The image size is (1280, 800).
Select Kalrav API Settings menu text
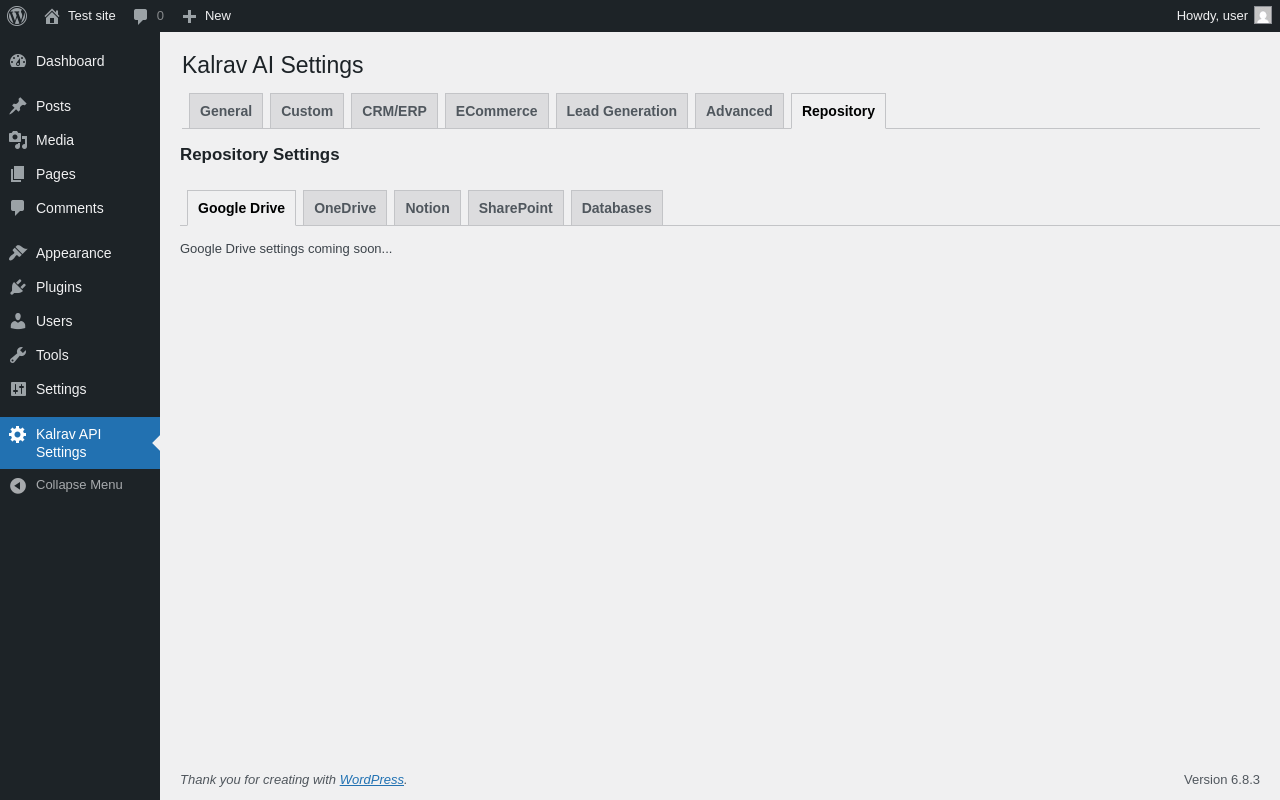69,443
